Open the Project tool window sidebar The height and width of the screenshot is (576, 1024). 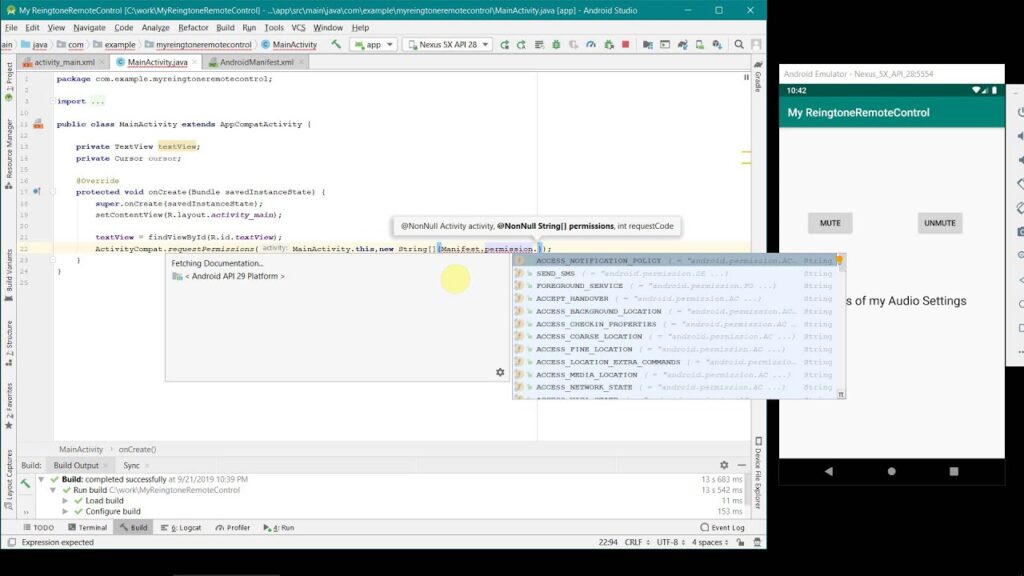(8, 82)
